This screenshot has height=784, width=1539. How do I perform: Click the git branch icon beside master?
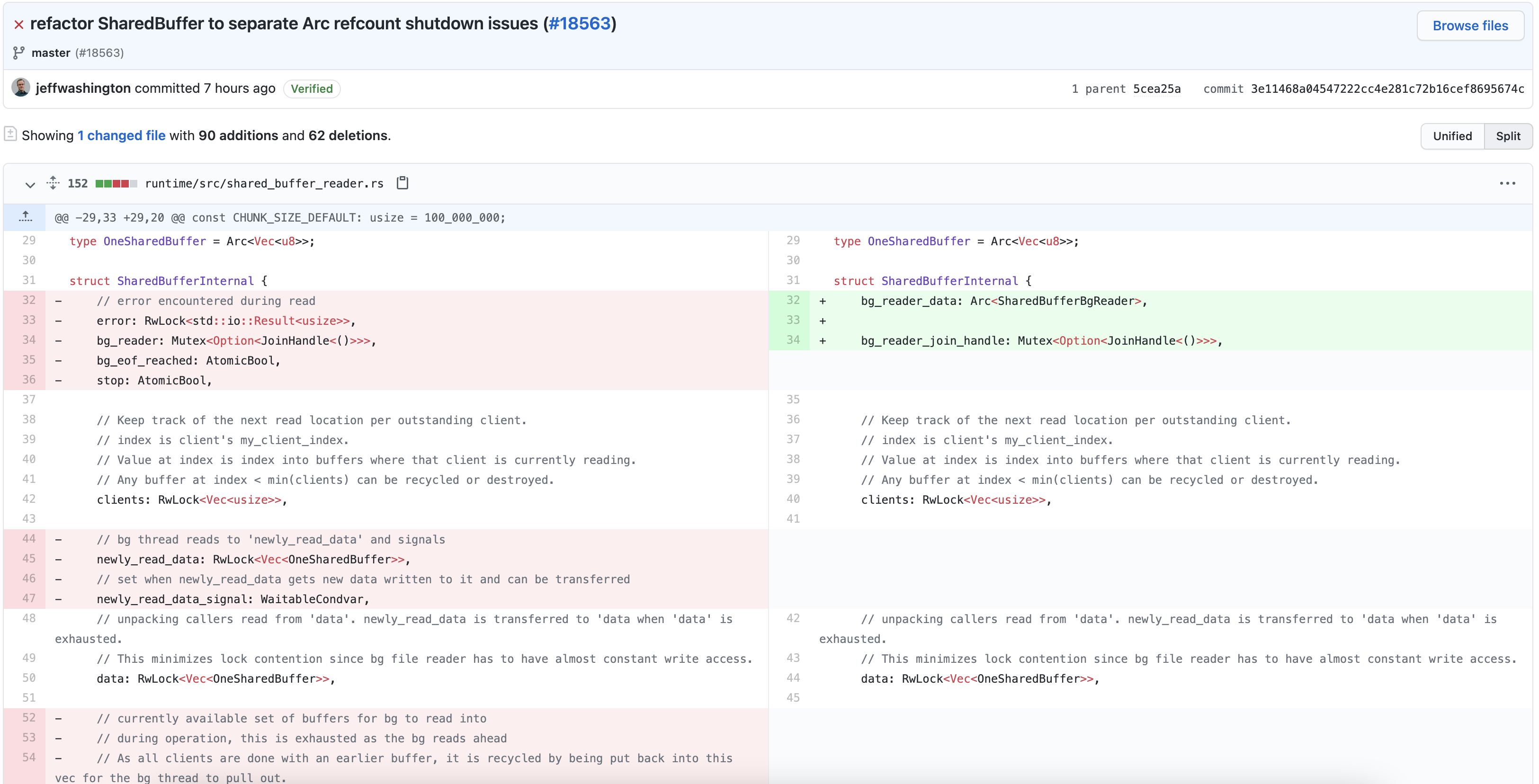point(18,53)
